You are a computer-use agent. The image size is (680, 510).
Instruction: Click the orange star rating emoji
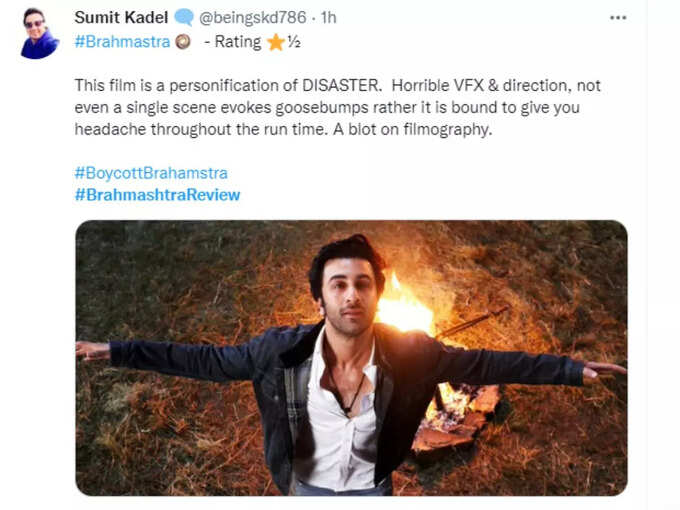point(276,42)
